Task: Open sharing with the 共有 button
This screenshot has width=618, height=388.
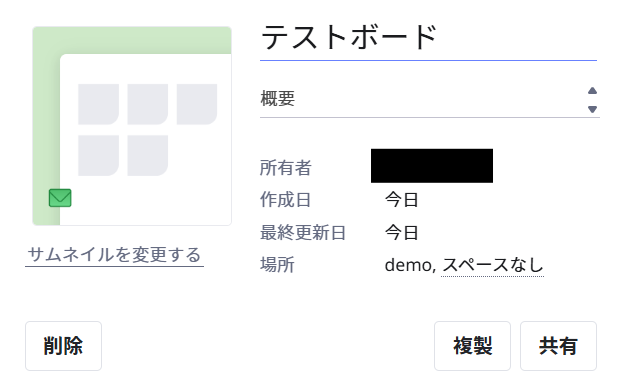Action: click(558, 346)
